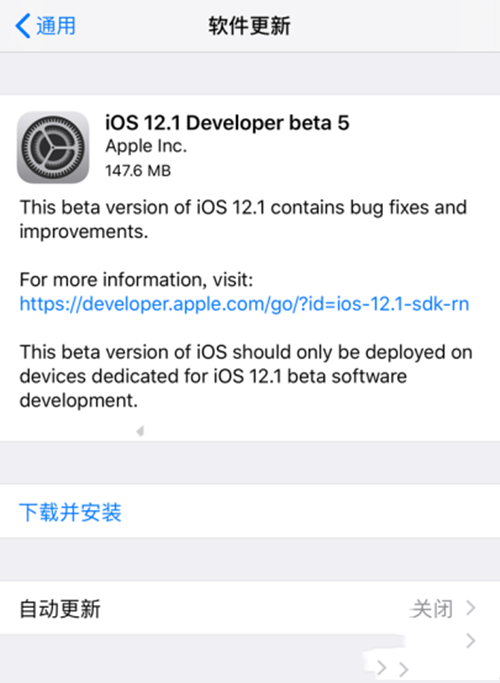Viewport: 500px width, 683px height.
Task: Tap the iOS settings gear icon
Action: pos(53,147)
